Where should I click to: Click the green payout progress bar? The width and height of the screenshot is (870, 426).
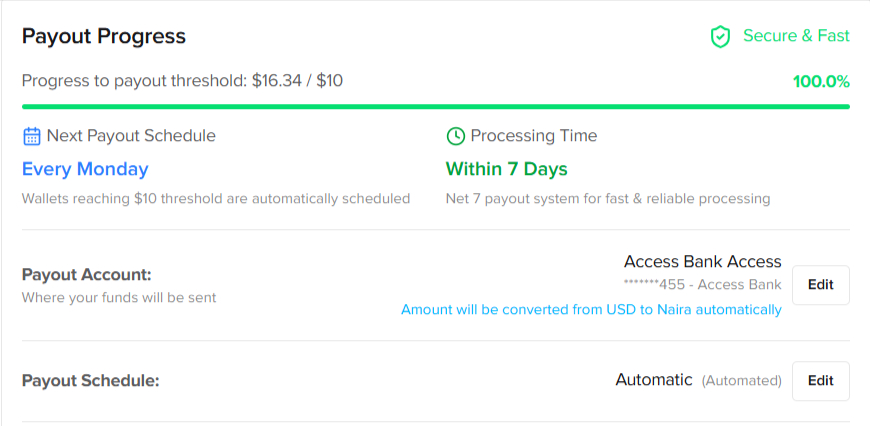435,106
